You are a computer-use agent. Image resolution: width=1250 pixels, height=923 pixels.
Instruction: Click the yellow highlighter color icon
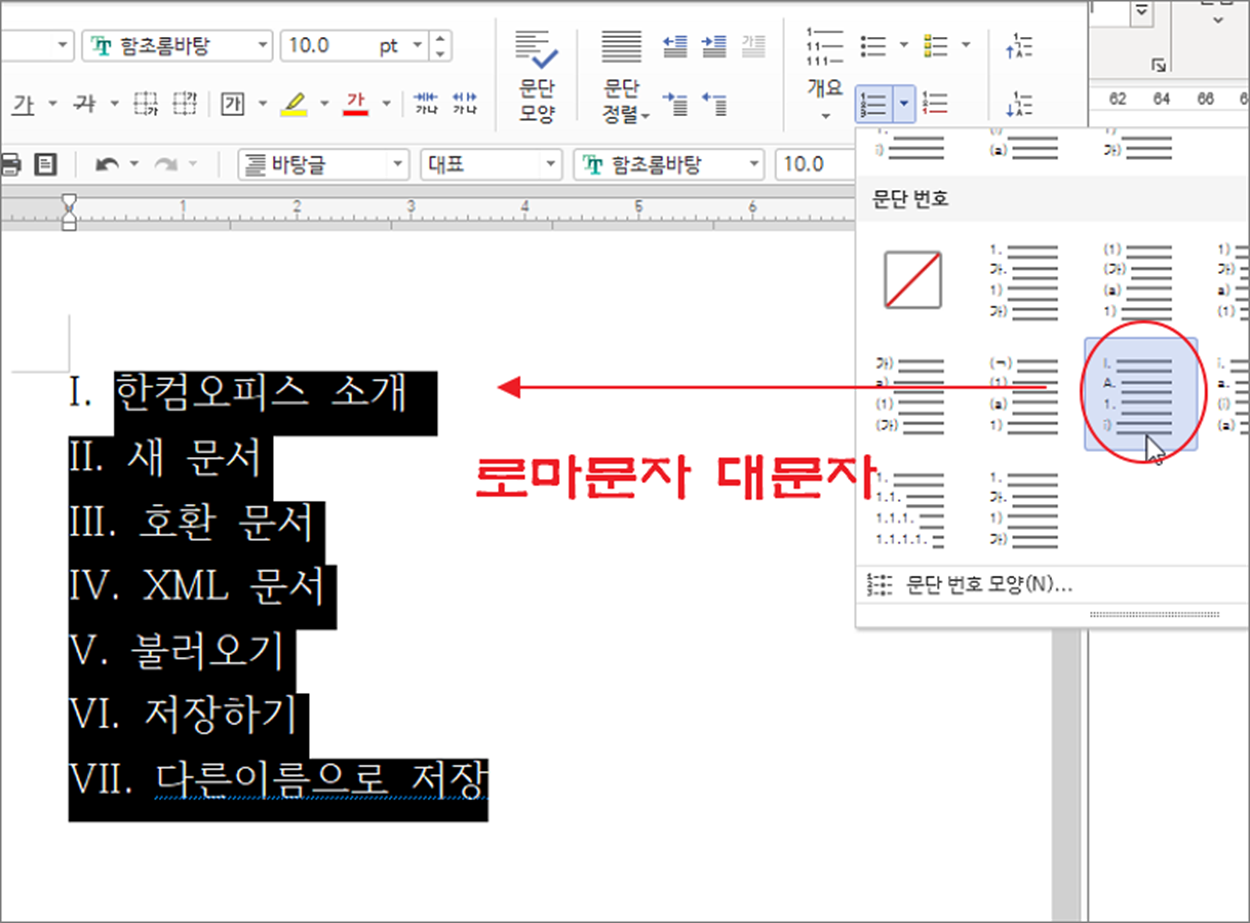point(294,103)
